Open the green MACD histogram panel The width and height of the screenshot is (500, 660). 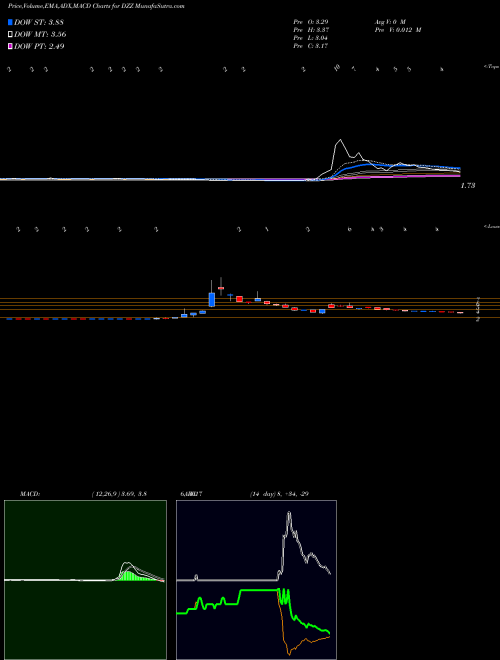tap(85, 580)
